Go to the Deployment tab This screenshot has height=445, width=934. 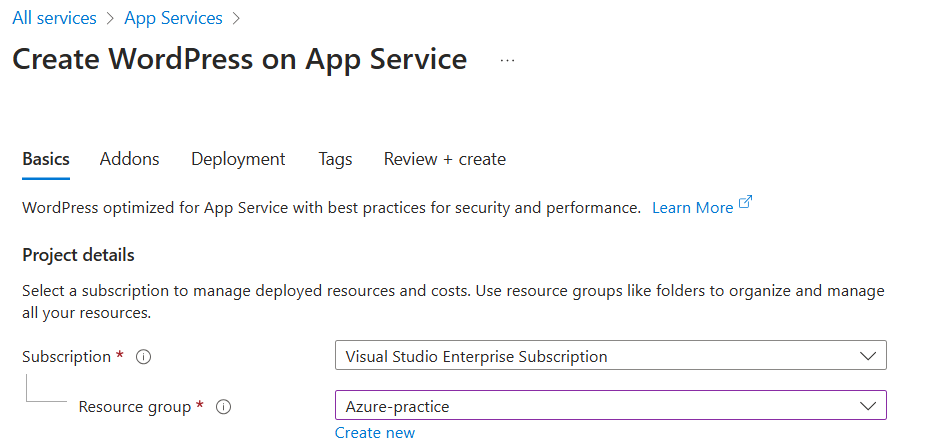click(238, 159)
